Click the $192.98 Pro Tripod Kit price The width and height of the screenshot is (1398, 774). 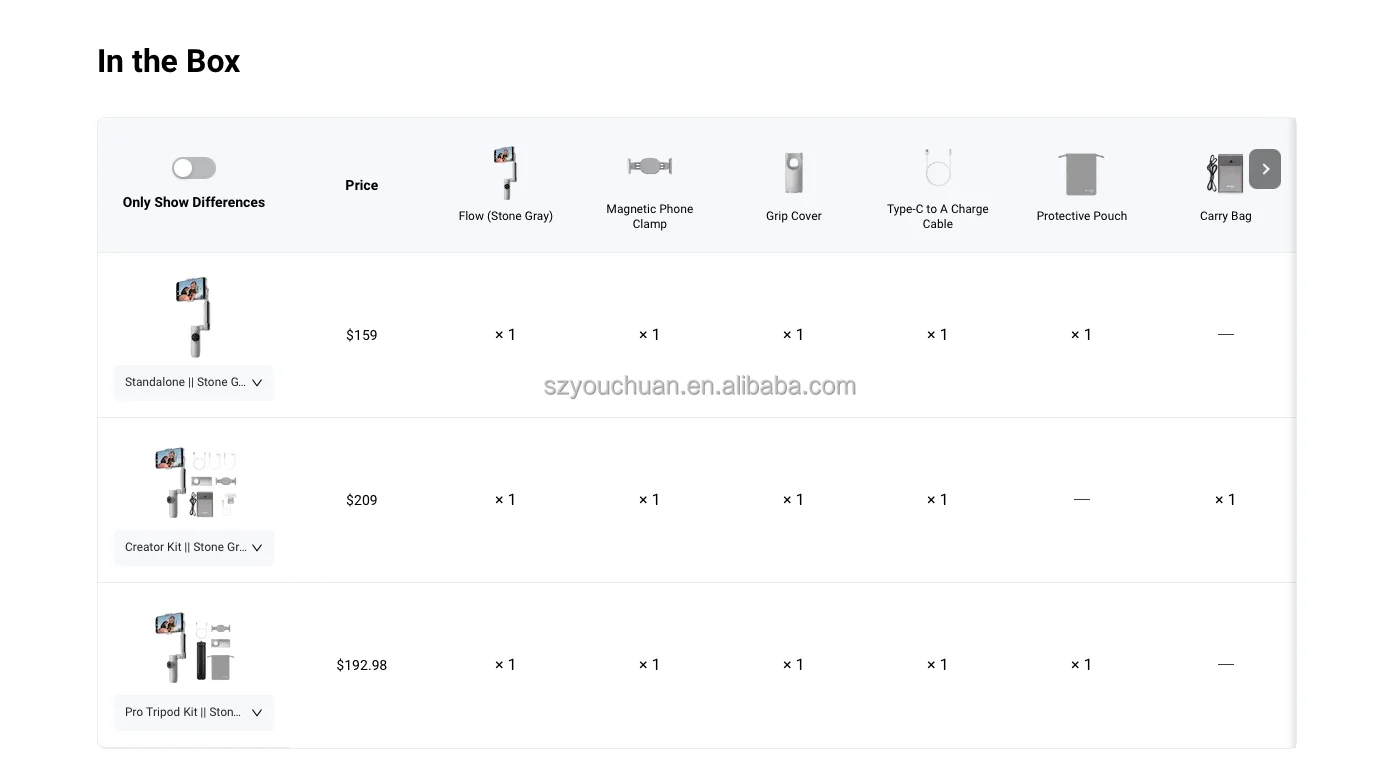coord(362,665)
